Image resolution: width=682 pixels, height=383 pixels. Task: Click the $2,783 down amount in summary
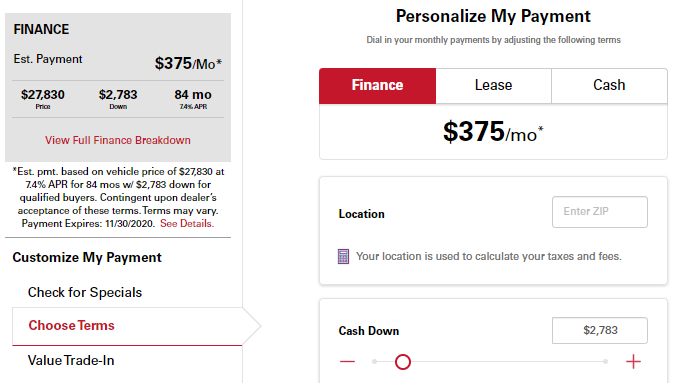pyautogui.click(x=118, y=95)
